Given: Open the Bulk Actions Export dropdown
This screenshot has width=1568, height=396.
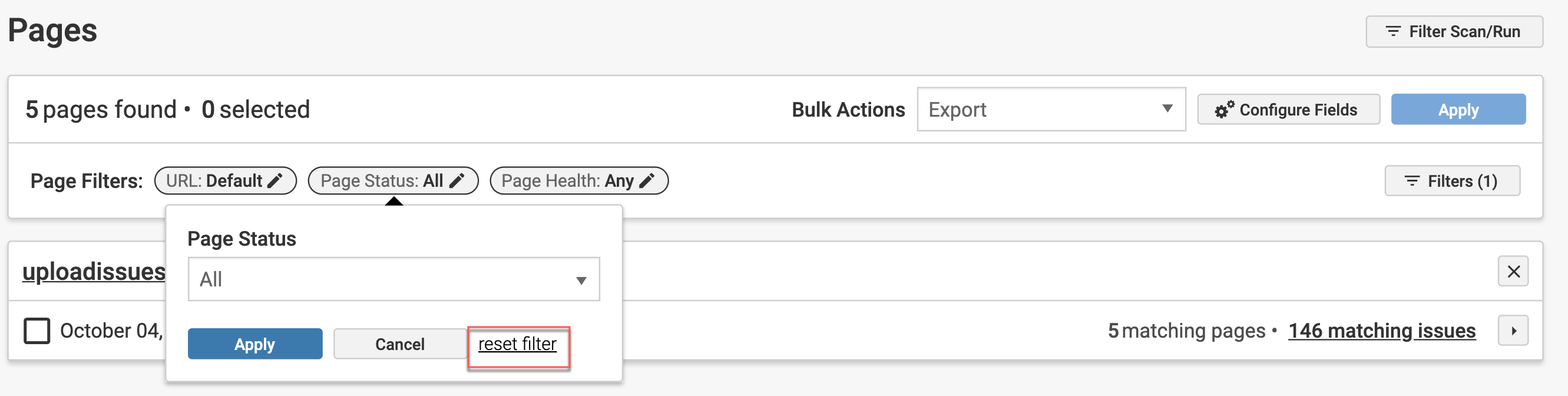Looking at the screenshot, I should pos(1051,110).
